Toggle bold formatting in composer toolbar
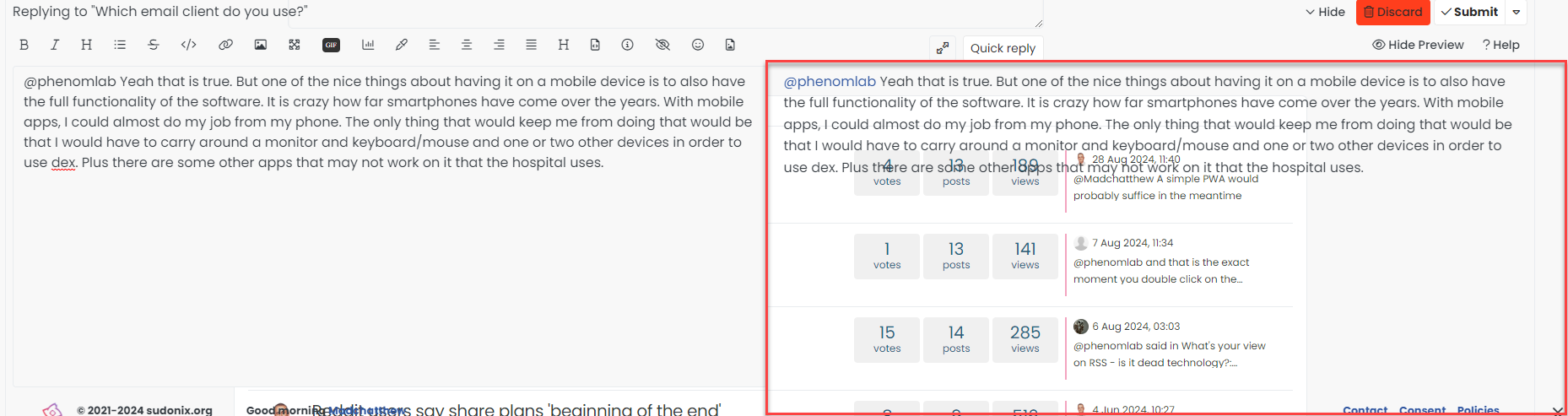 click(24, 45)
